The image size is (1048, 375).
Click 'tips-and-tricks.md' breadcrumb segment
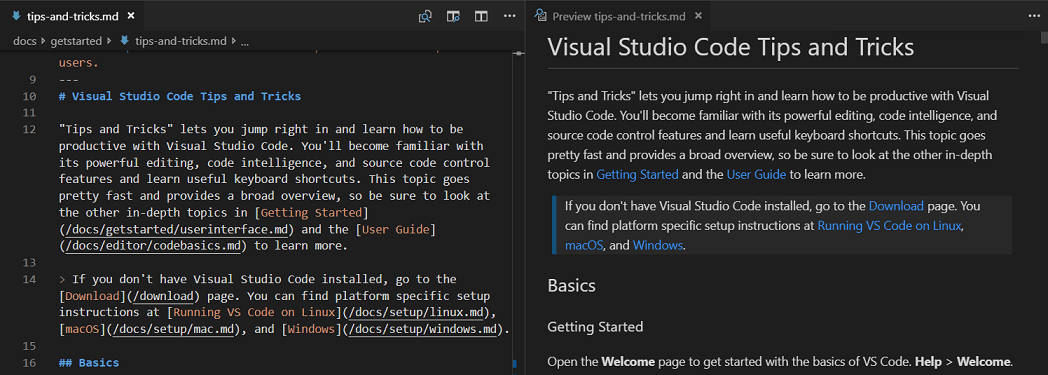click(180, 41)
